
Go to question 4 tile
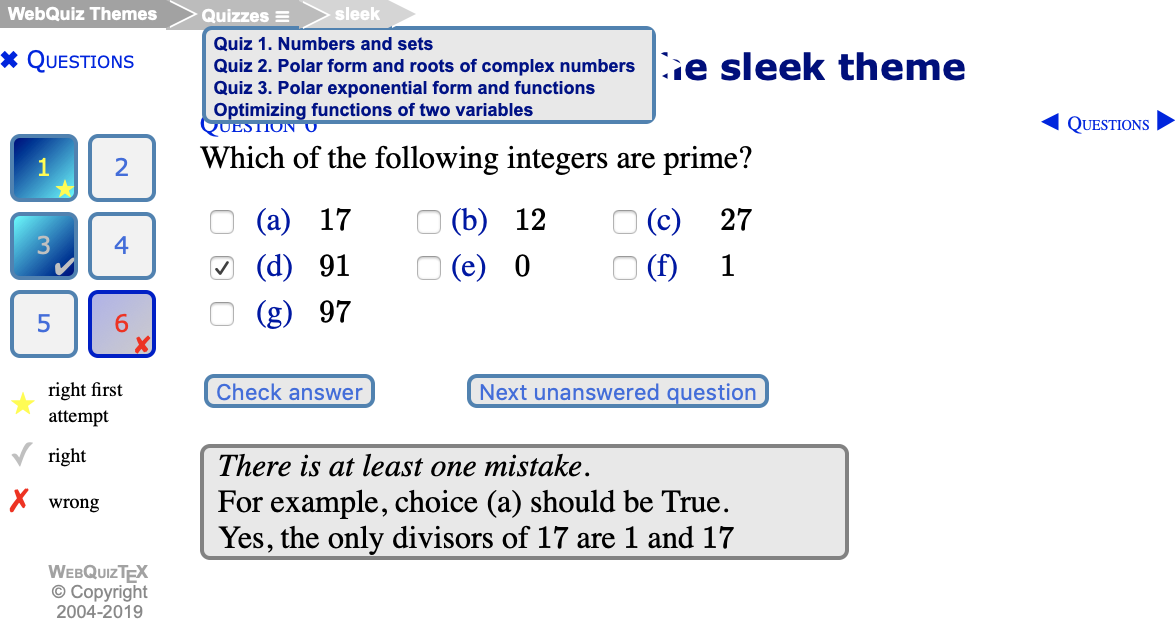(x=122, y=246)
